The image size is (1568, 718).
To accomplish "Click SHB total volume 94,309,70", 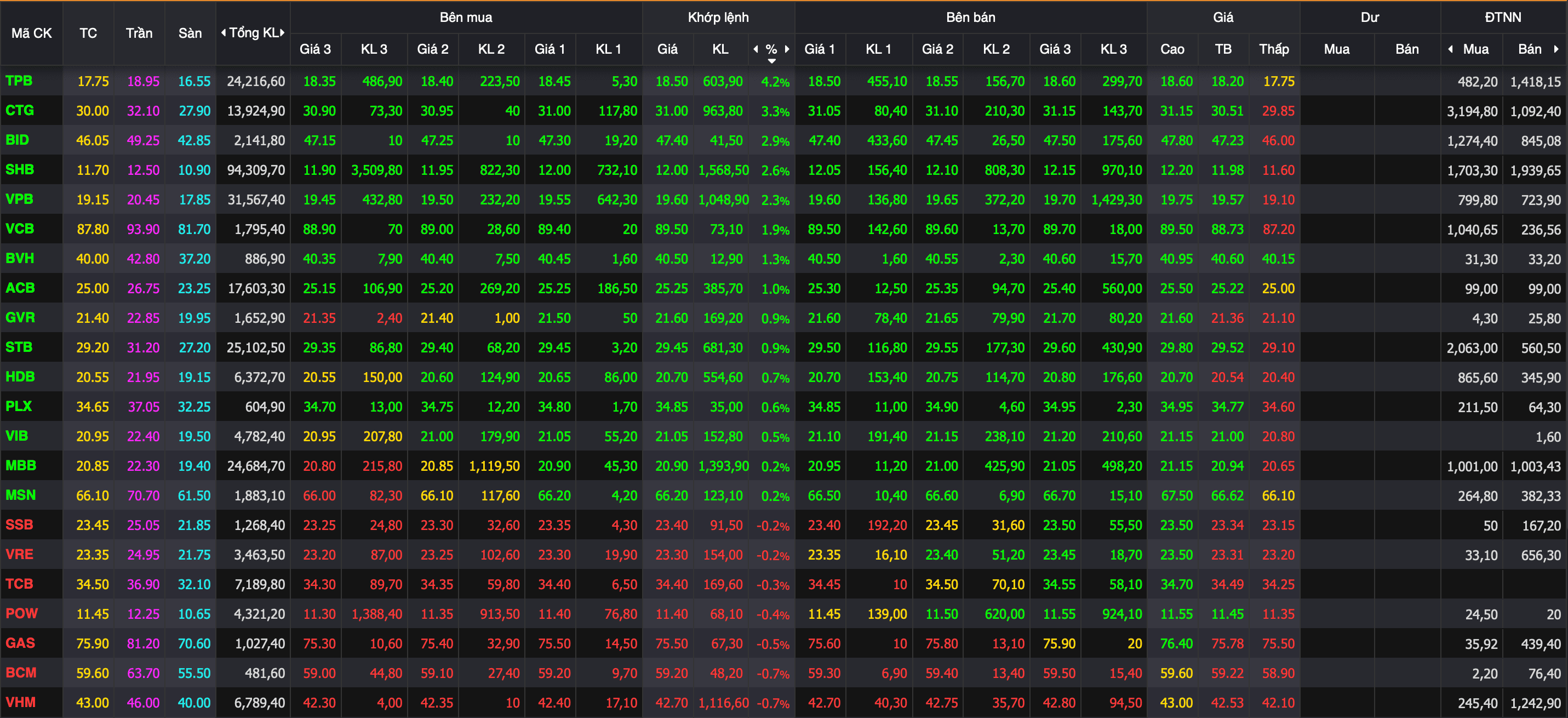I will (256, 170).
